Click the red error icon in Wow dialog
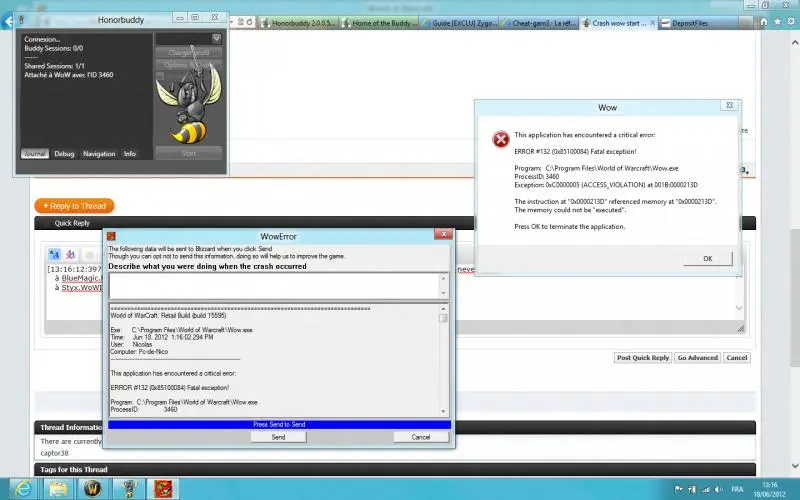800x500 pixels. (501, 139)
